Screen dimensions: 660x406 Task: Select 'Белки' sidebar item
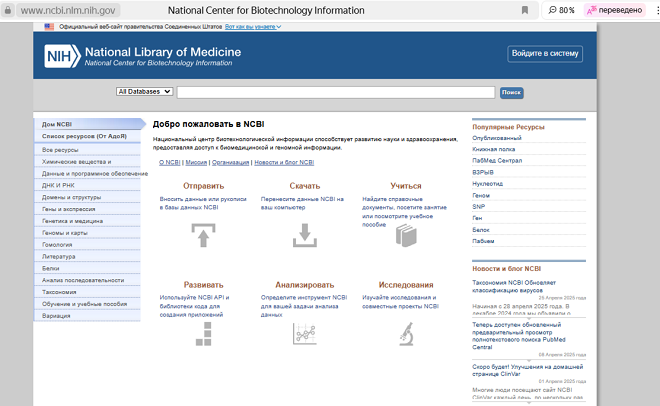tap(87, 268)
